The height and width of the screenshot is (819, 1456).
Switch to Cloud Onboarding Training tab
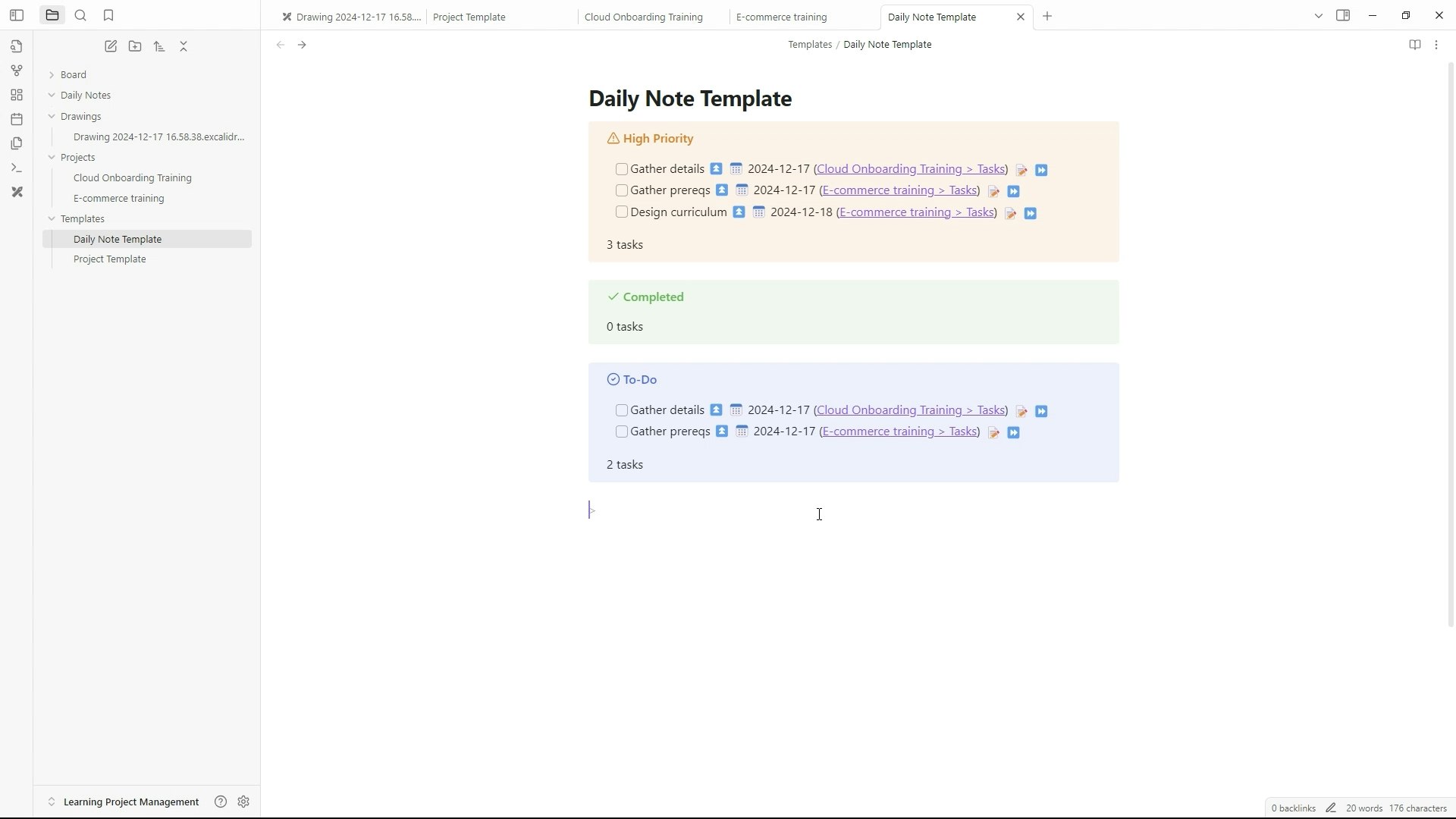pos(643,17)
